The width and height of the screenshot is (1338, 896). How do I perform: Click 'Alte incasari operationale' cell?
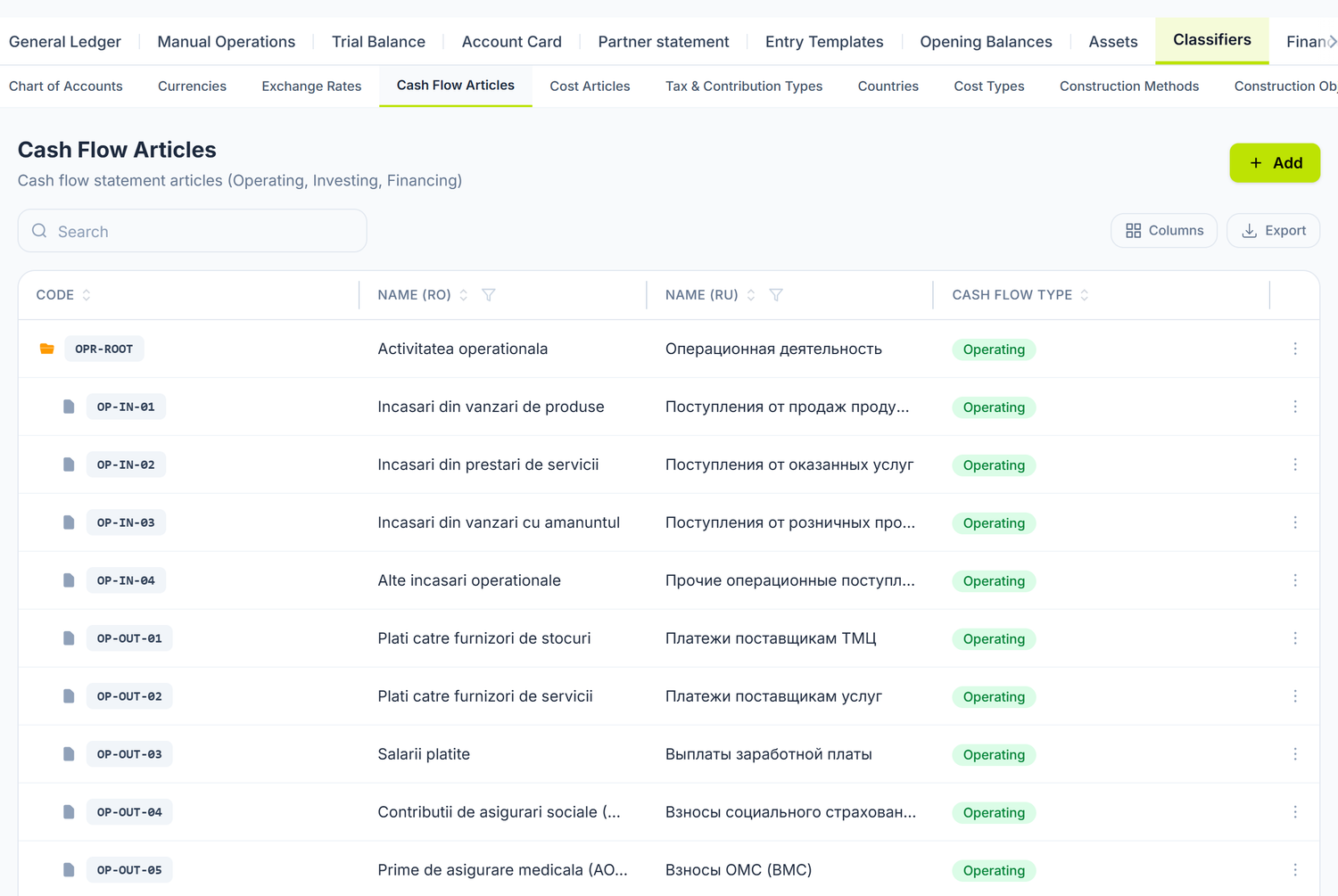(x=469, y=580)
